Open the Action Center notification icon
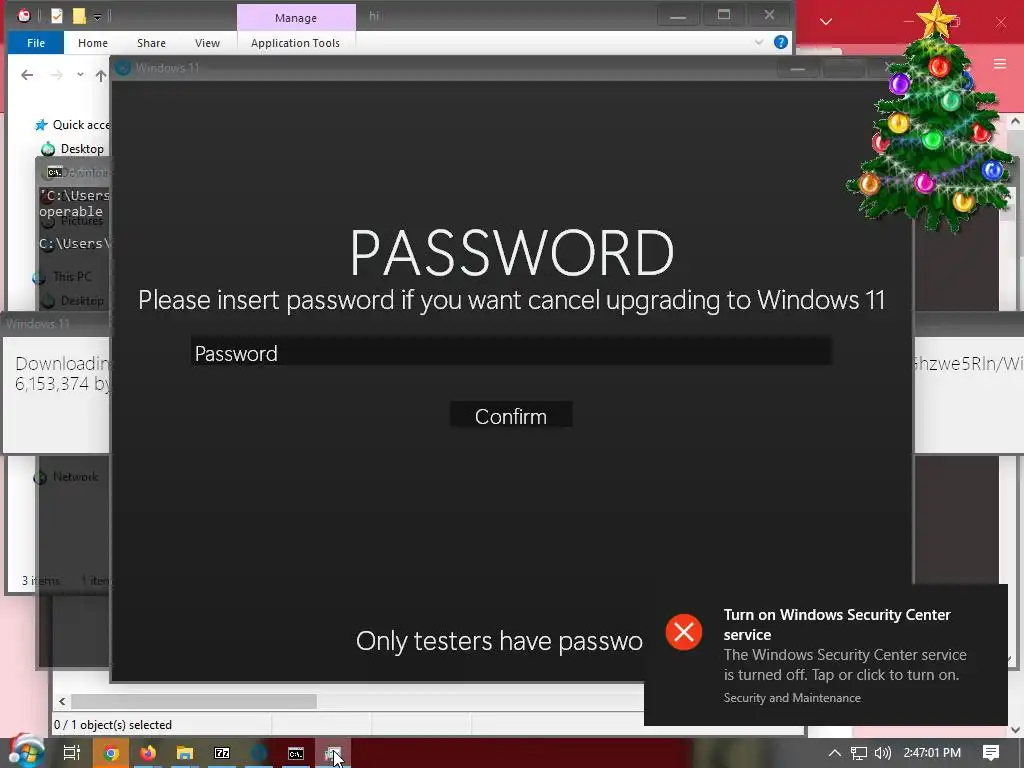Viewport: 1024px width, 768px height. coord(991,753)
